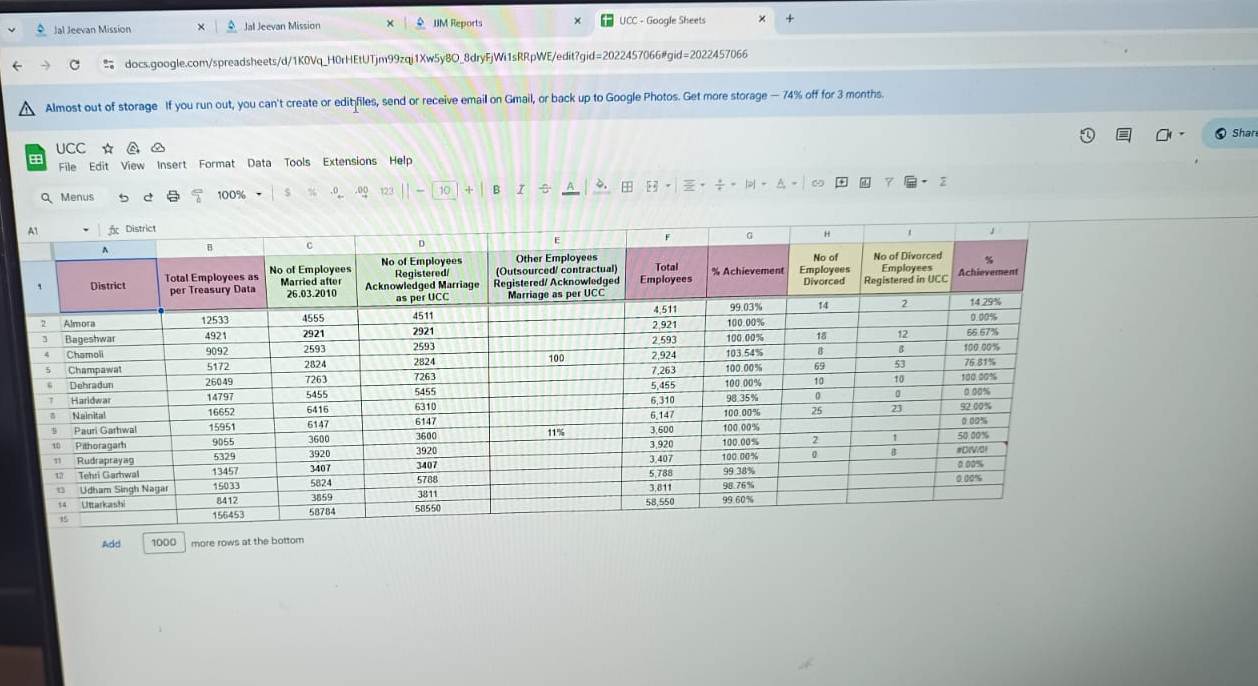Click the row count input showing 1000

(x=163, y=542)
